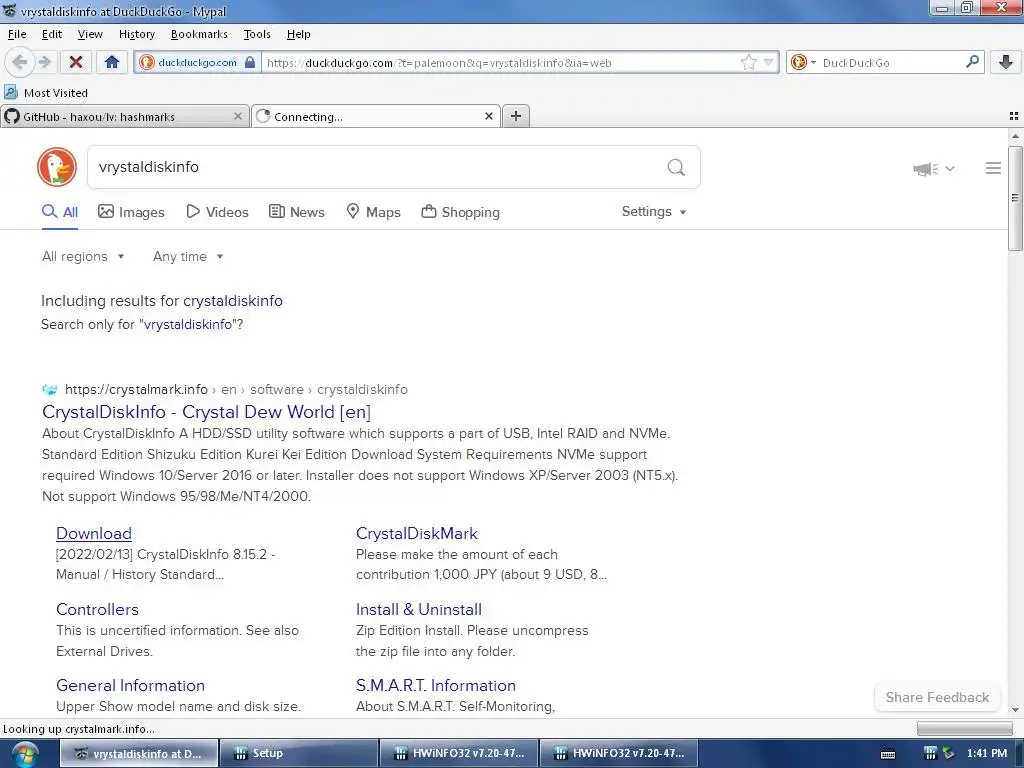
Task: Submit search using the page magnifier icon
Action: coord(676,168)
